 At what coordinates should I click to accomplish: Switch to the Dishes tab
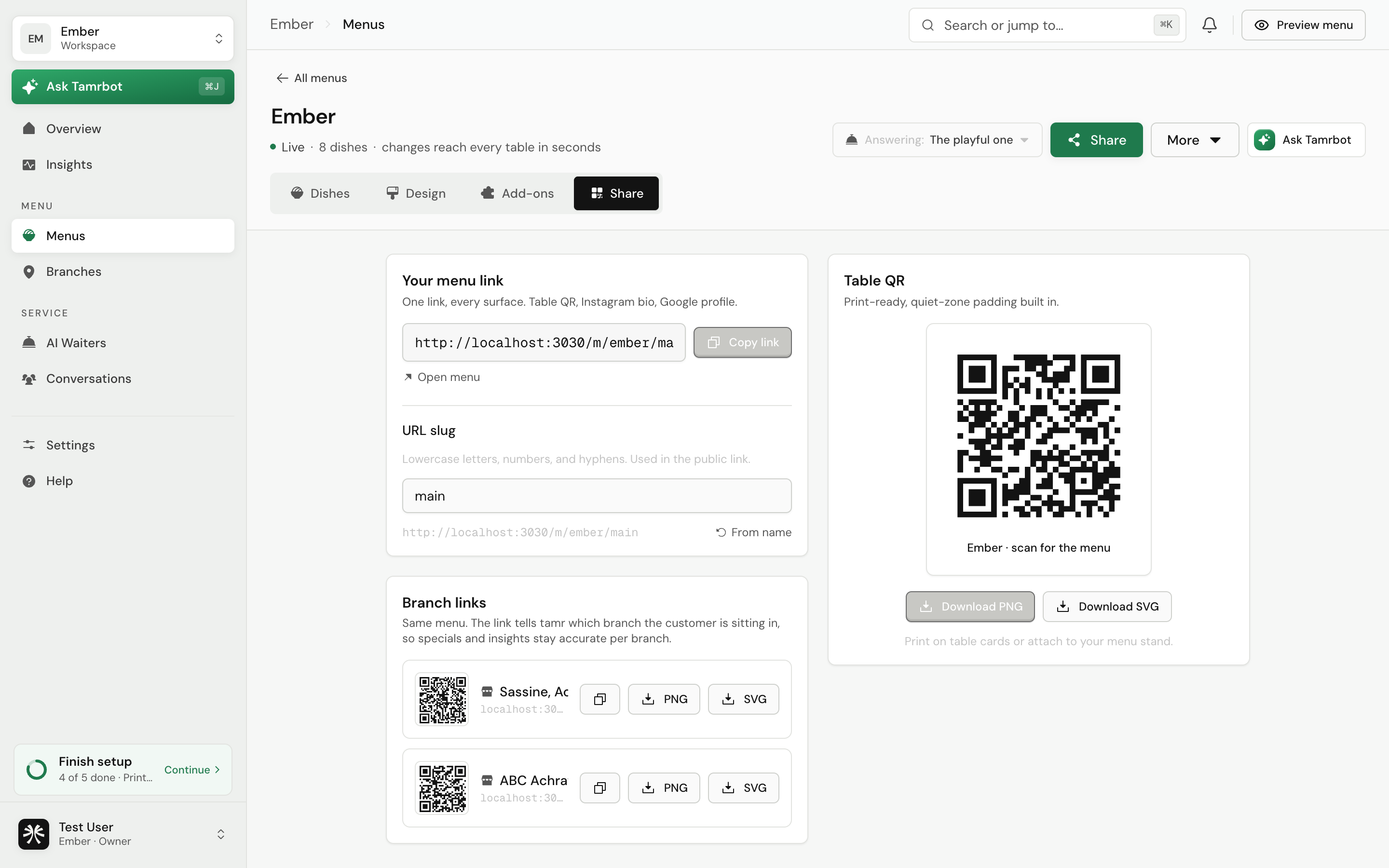pyautogui.click(x=320, y=193)
